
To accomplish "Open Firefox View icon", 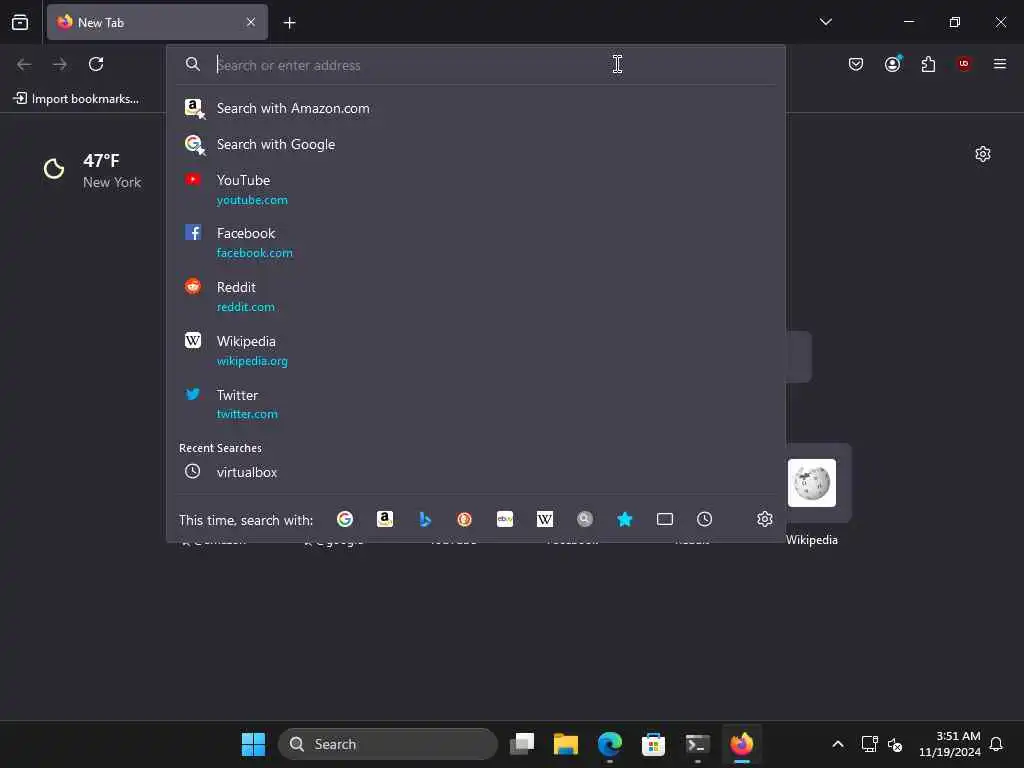I will click(x=20, y=22).
